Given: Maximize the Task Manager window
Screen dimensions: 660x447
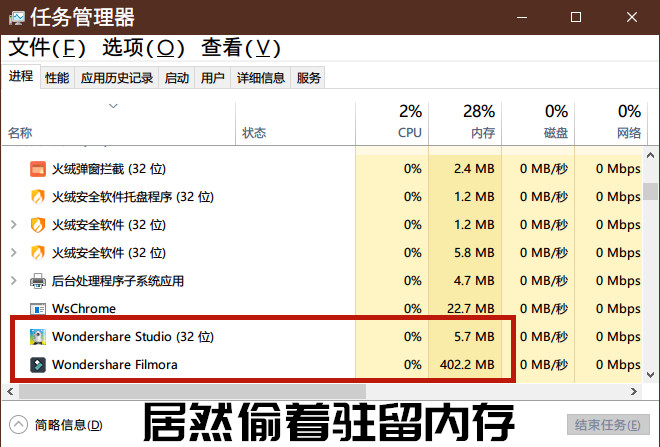Looking at the screenshot, I should click(x=576, y=17).
